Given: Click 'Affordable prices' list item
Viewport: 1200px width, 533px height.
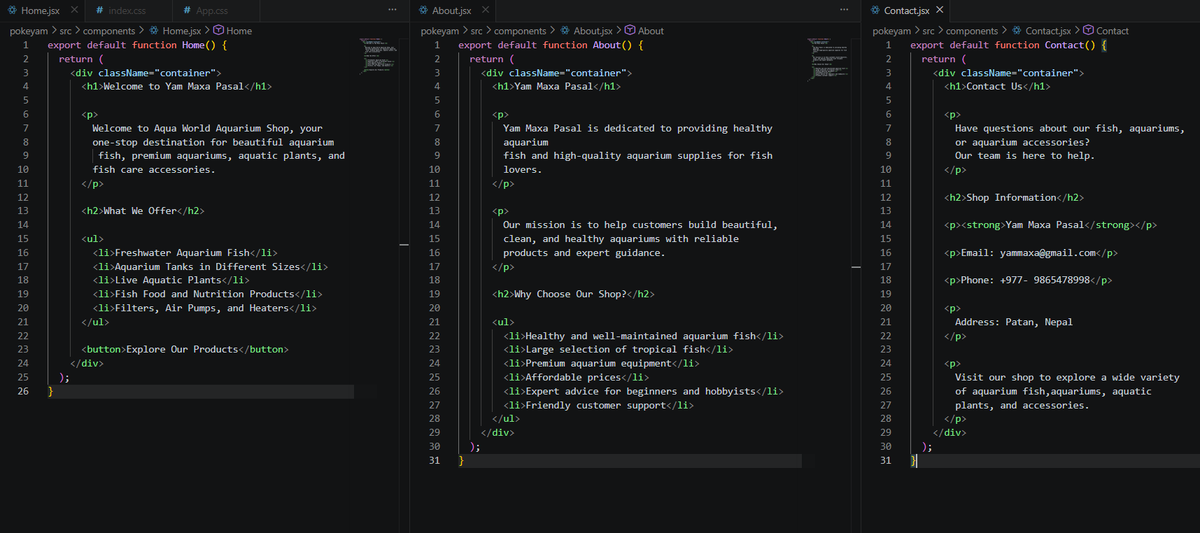Looking at the screenshot, I should [577, 378].
